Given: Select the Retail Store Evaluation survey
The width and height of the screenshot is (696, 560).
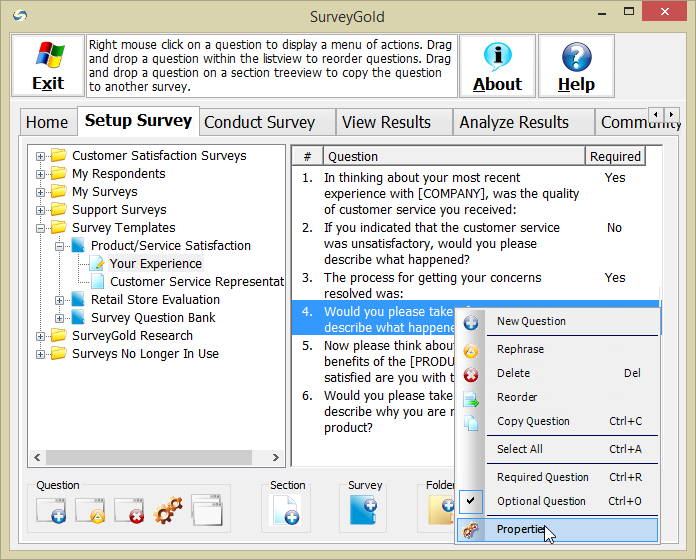Looking at the screenshot, I should coord(155,300).
